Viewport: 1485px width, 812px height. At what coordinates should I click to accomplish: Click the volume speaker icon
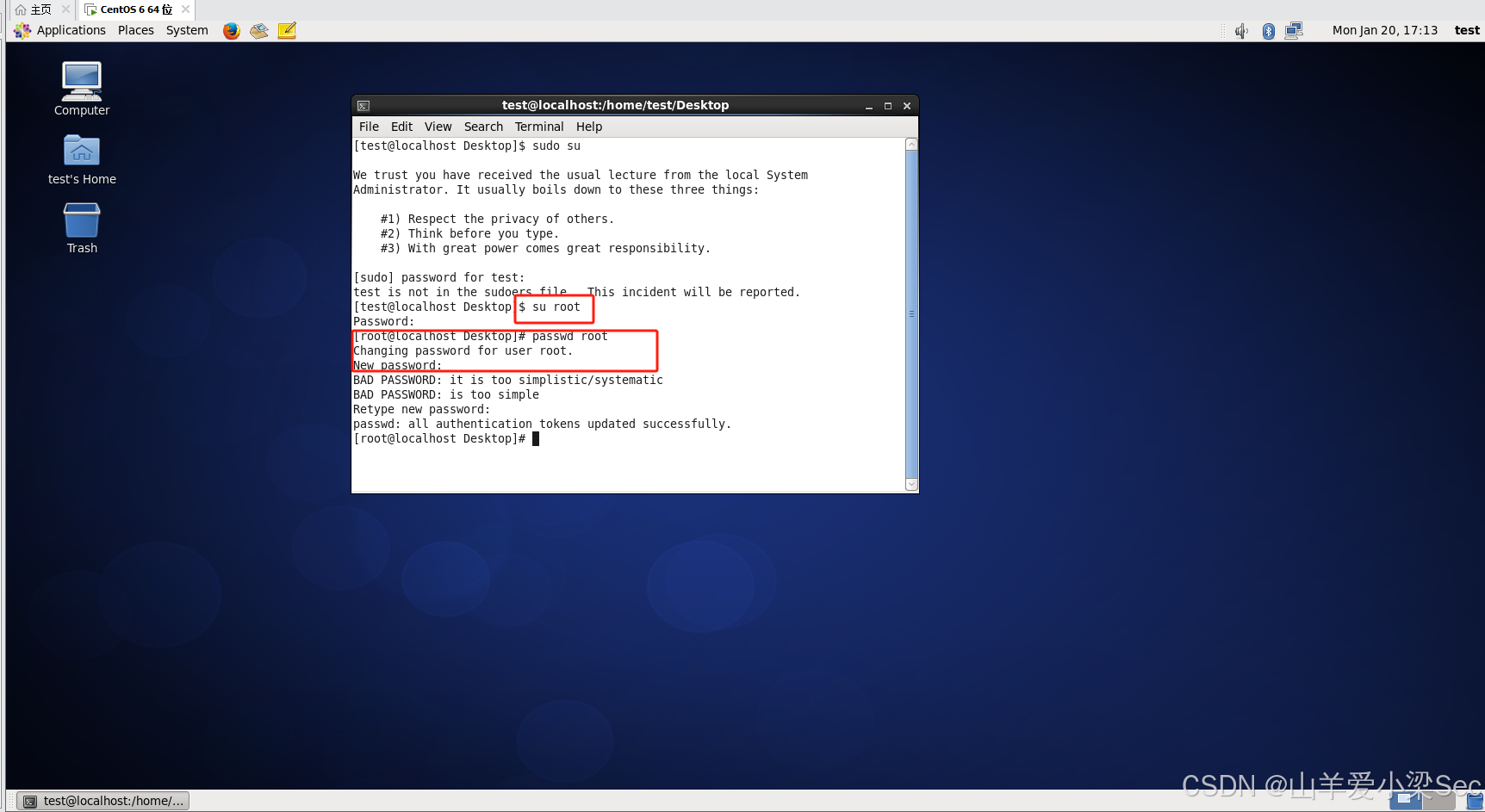[x=1241, y=31]
